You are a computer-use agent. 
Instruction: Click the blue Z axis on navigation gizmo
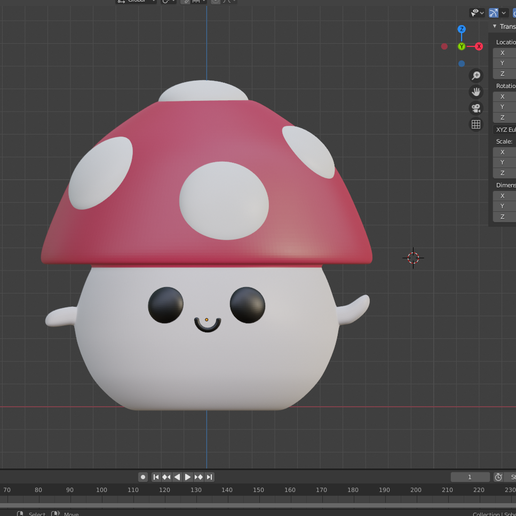[x=461, y=29]
